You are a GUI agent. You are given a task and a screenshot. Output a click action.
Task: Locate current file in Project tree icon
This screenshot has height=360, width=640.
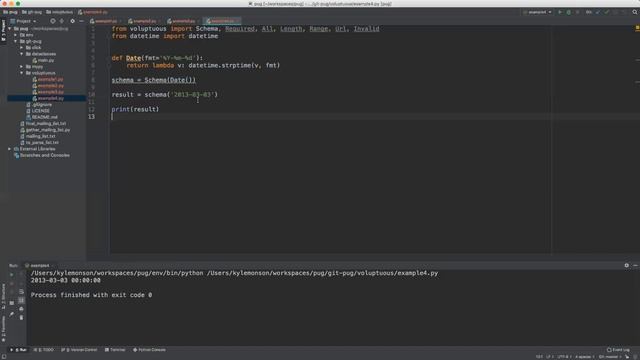pos(53,21)
